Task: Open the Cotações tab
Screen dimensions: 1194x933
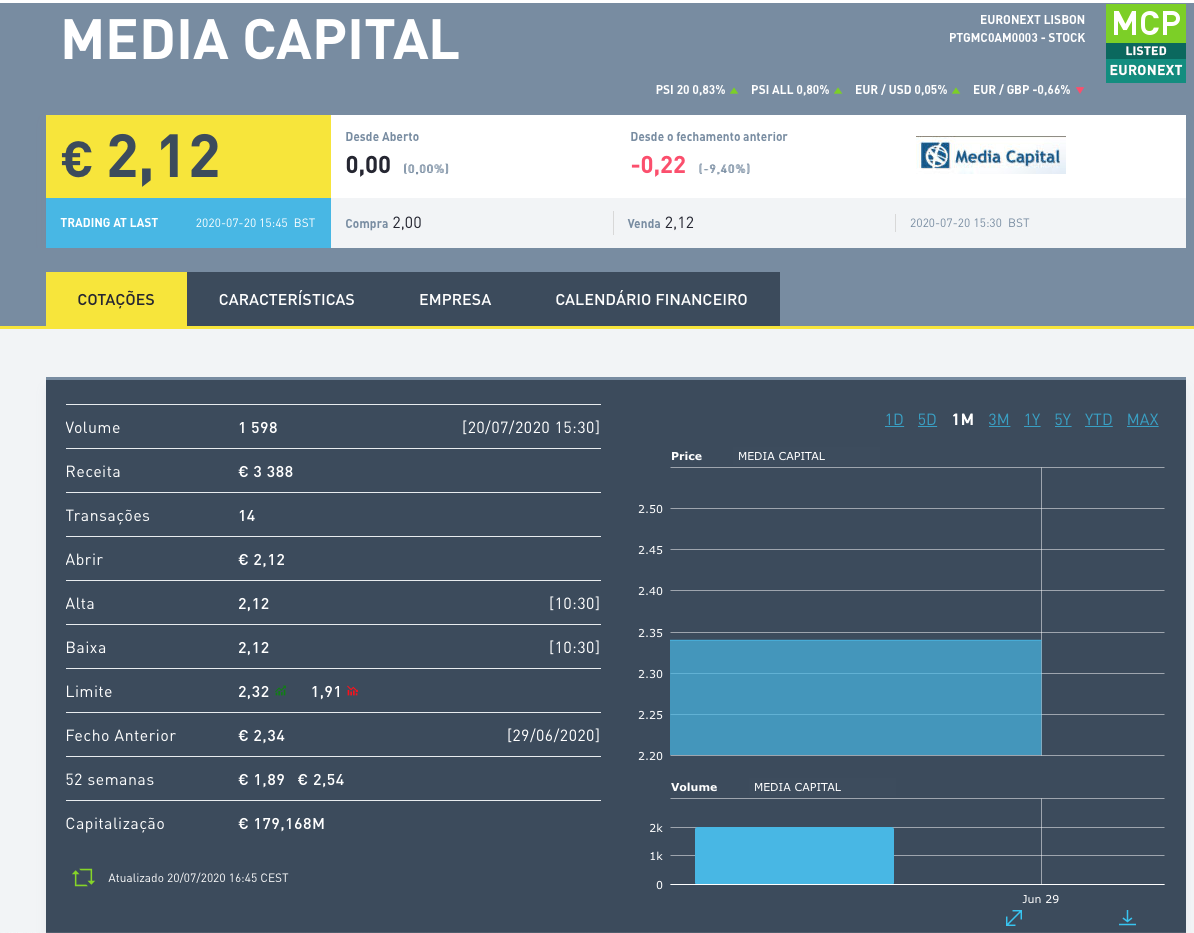Action: pyautogui.click(x=116, y=299)
